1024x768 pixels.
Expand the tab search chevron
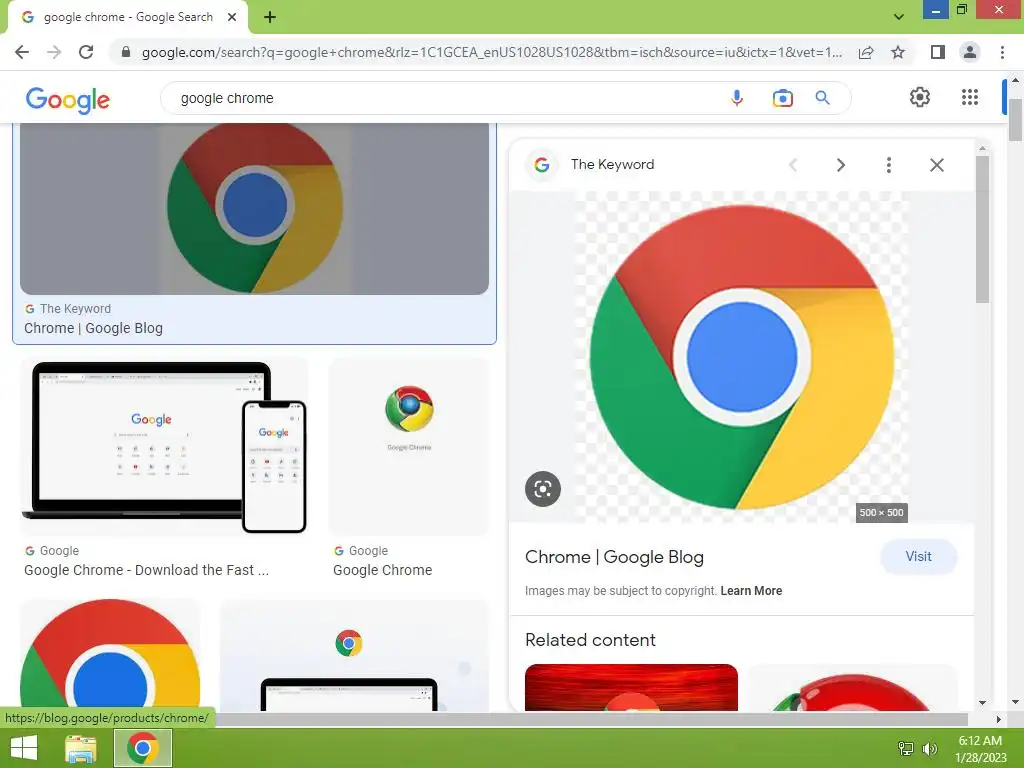pos(899,17)
